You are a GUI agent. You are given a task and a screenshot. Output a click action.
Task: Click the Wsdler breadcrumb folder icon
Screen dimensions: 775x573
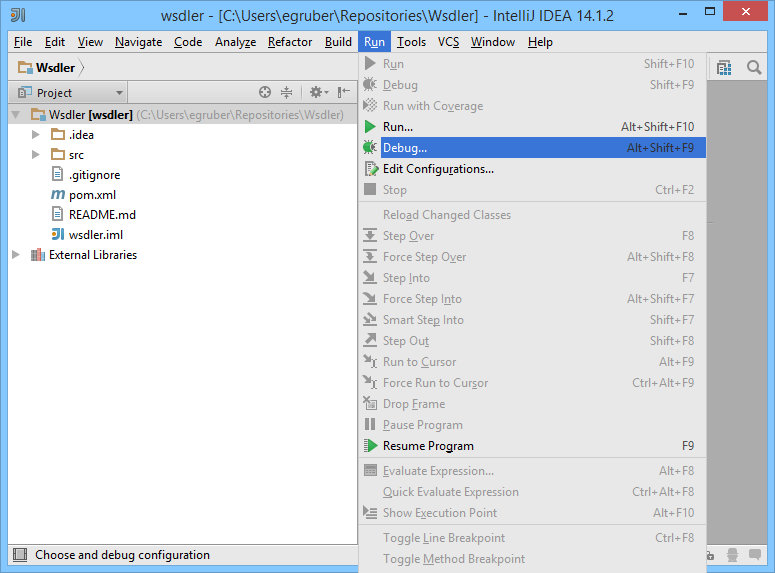[x=25, y=67]
